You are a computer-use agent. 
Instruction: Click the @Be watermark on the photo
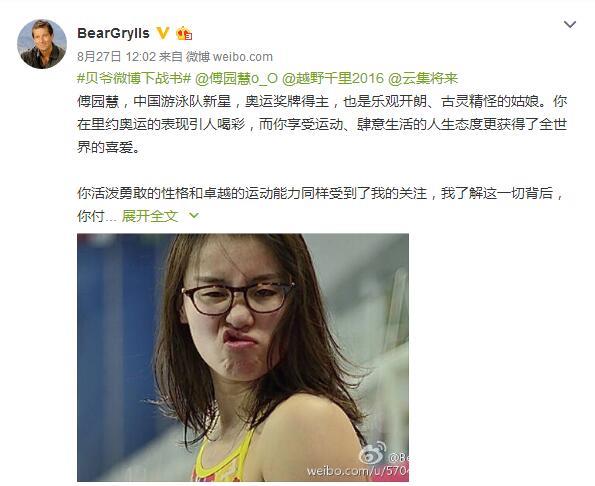(x=398, y=458)
